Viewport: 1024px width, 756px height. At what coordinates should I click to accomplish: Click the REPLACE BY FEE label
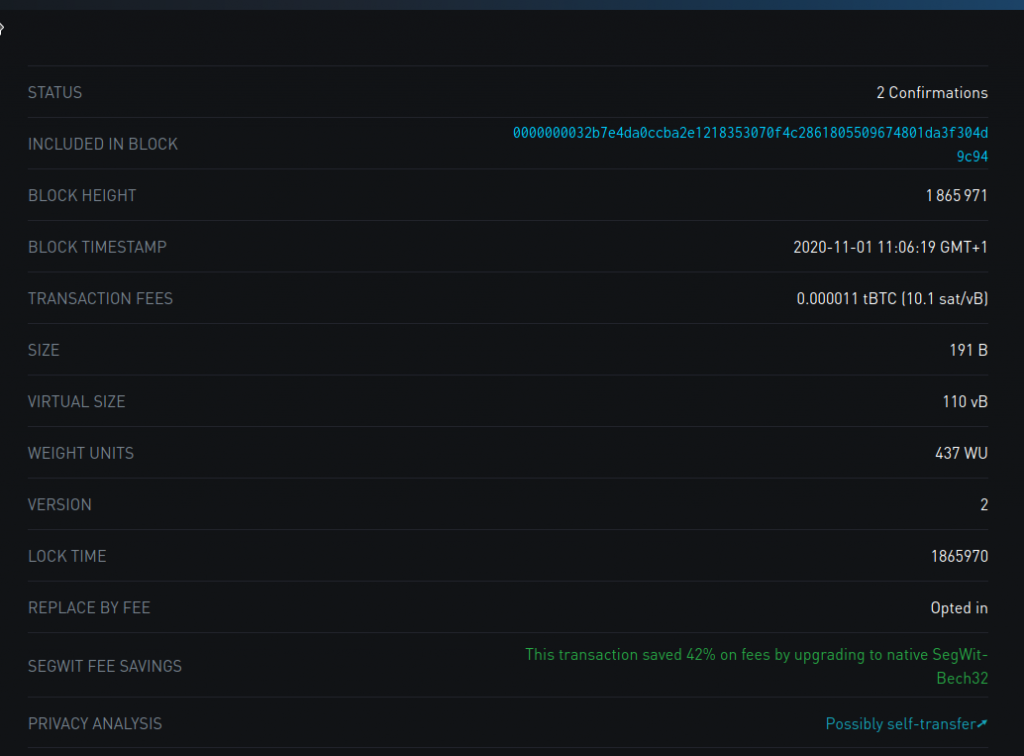[x=89, y=608]
